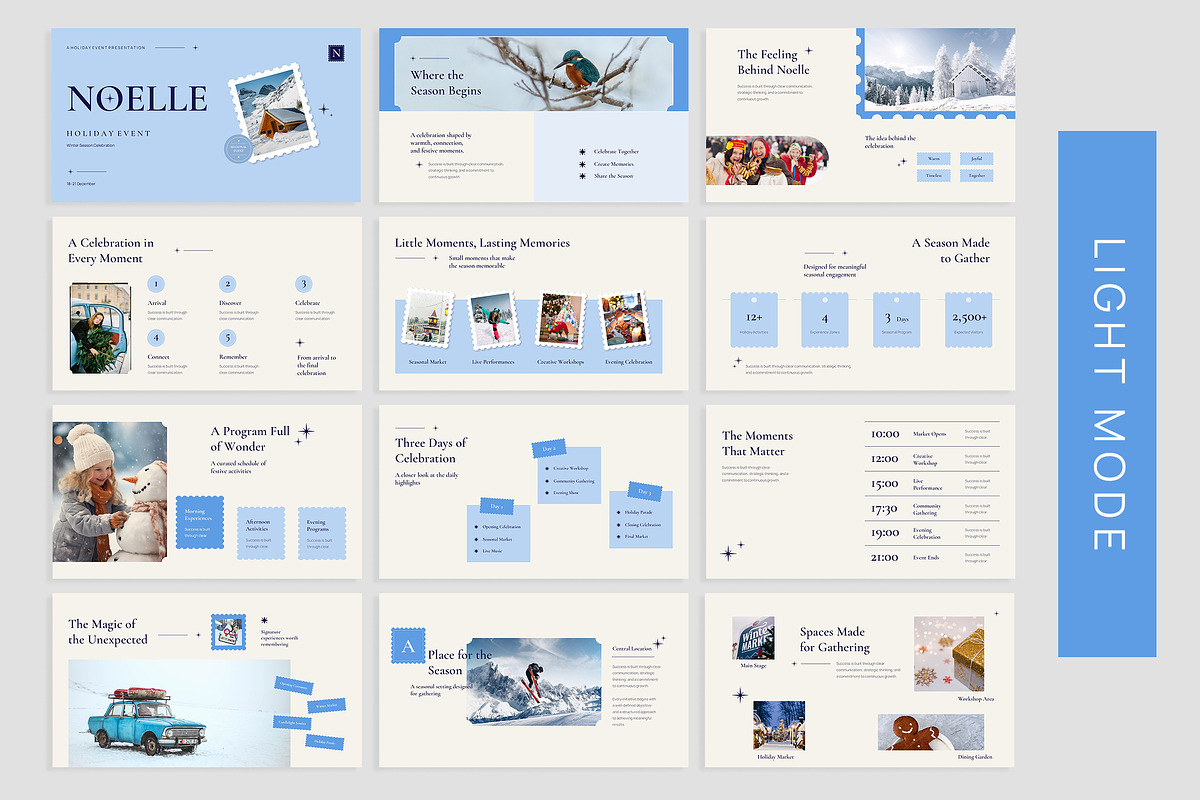
Task: Click the Warm tag box
Action: coord(934,158)
